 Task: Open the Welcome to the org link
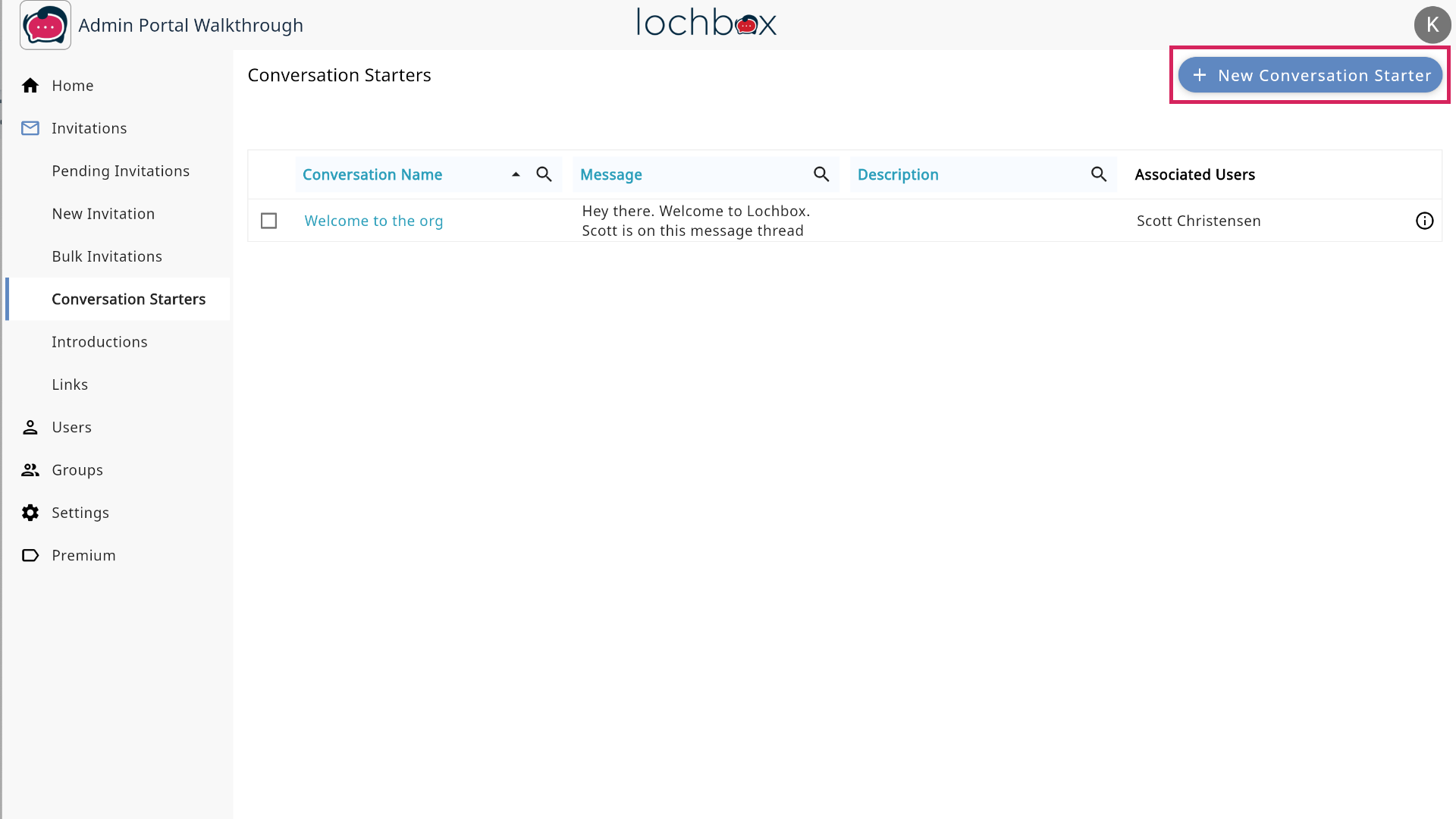click(x=374, y=221)
